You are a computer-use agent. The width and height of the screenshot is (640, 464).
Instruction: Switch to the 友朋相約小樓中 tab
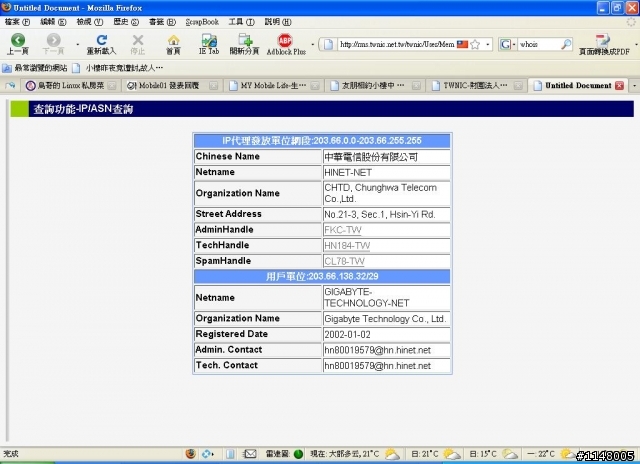click(374, 85)
